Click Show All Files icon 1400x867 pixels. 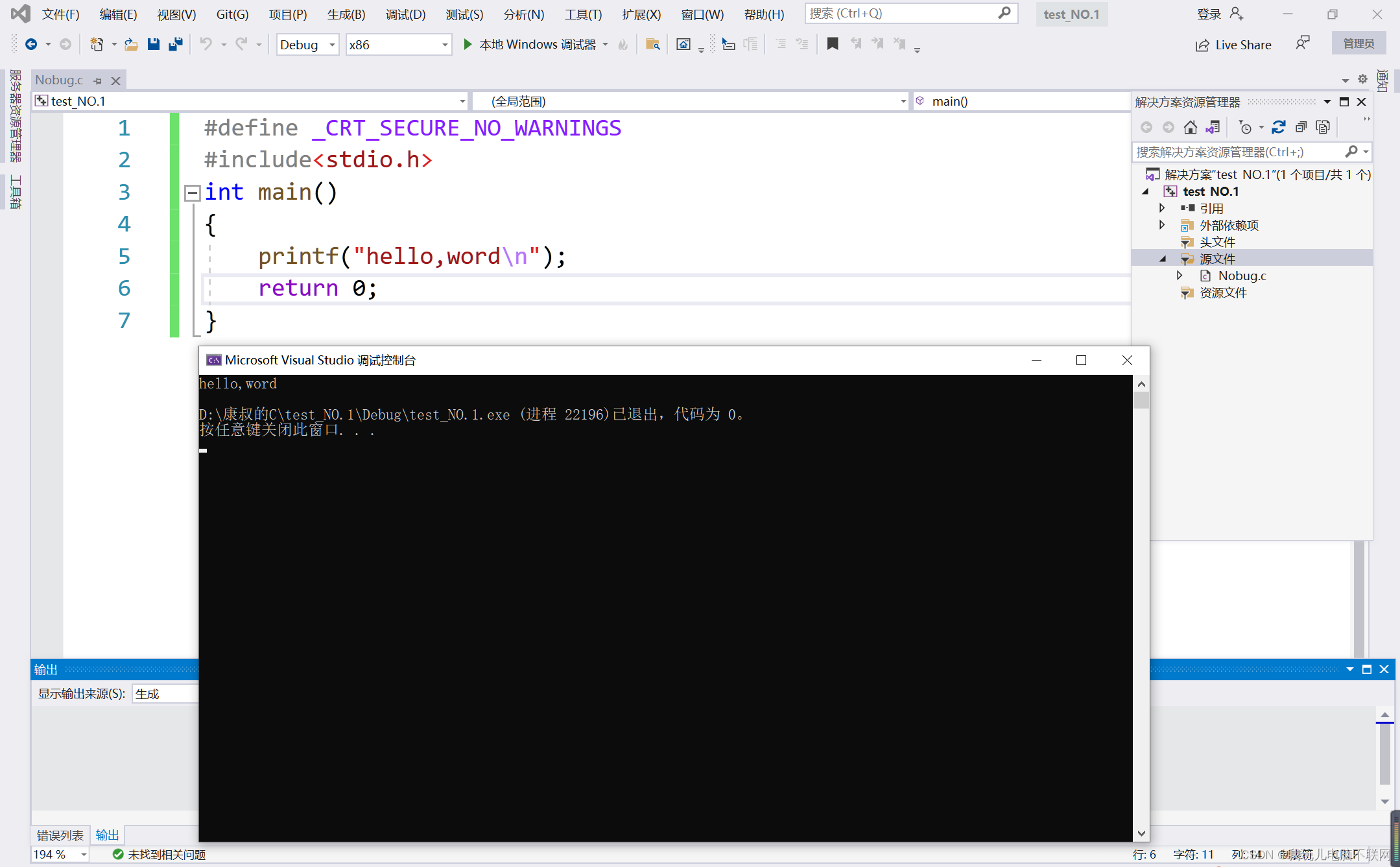tap(1323, 127)
